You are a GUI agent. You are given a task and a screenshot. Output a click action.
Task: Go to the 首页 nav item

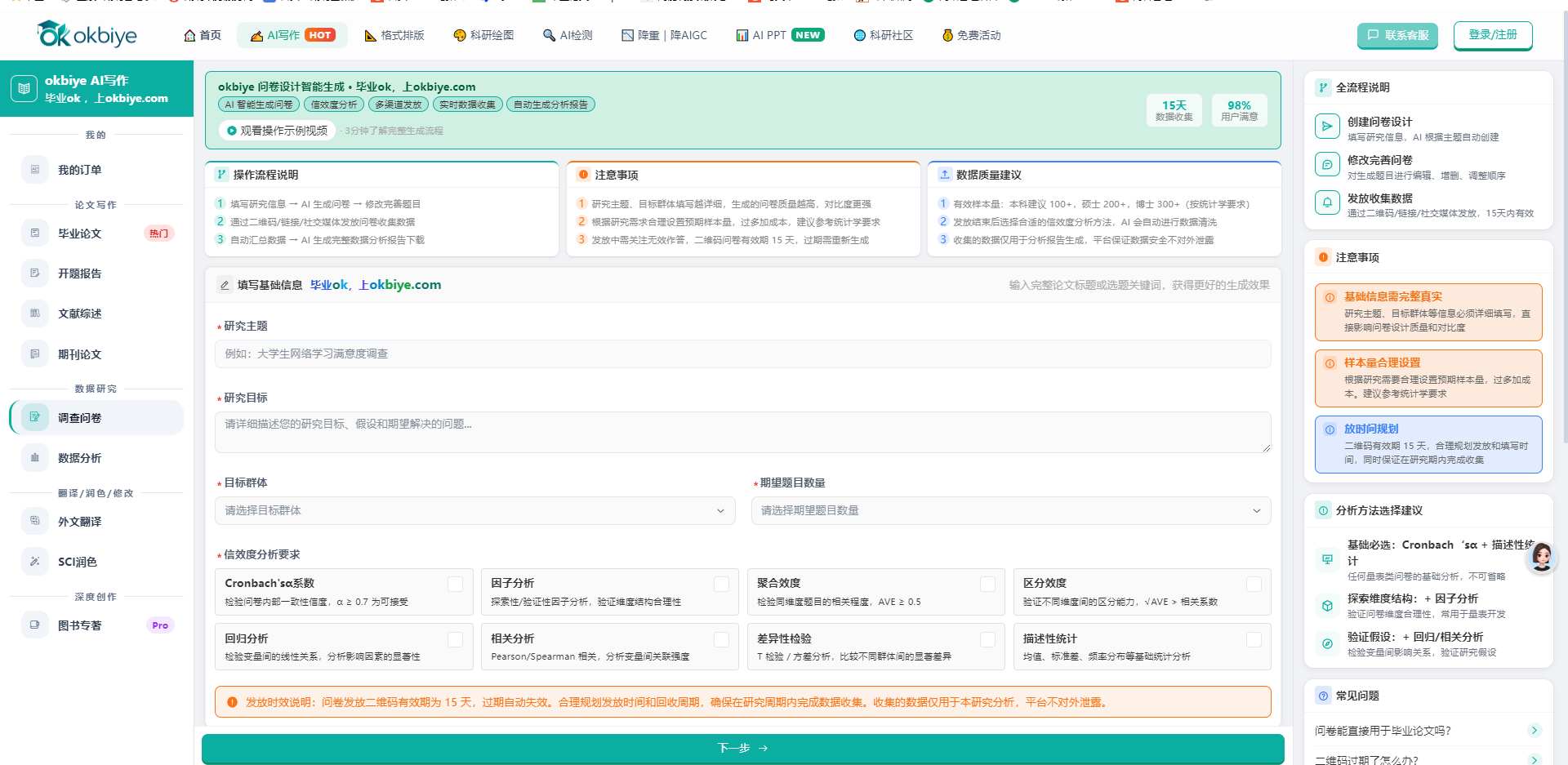coord(203,35)
